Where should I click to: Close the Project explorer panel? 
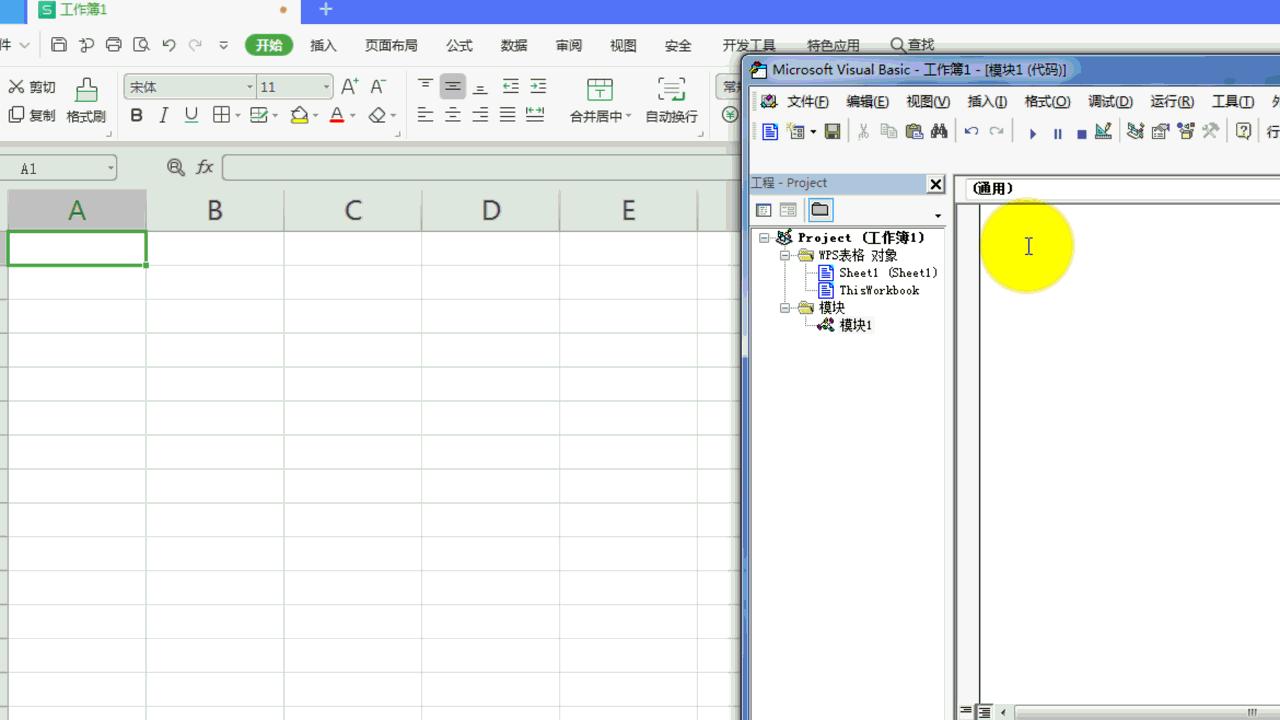pyautogui.click(x=936, y=183)
